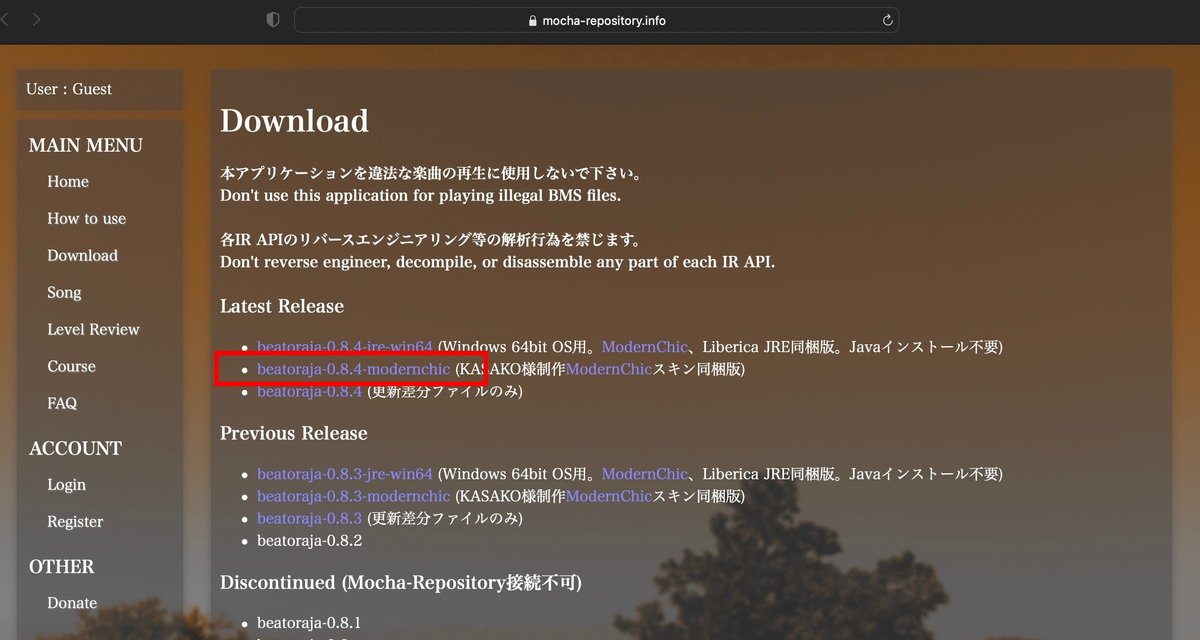Click the OTHER sidebar heading
Viewport: 1200px width, 640px height.
pos(61,567)
